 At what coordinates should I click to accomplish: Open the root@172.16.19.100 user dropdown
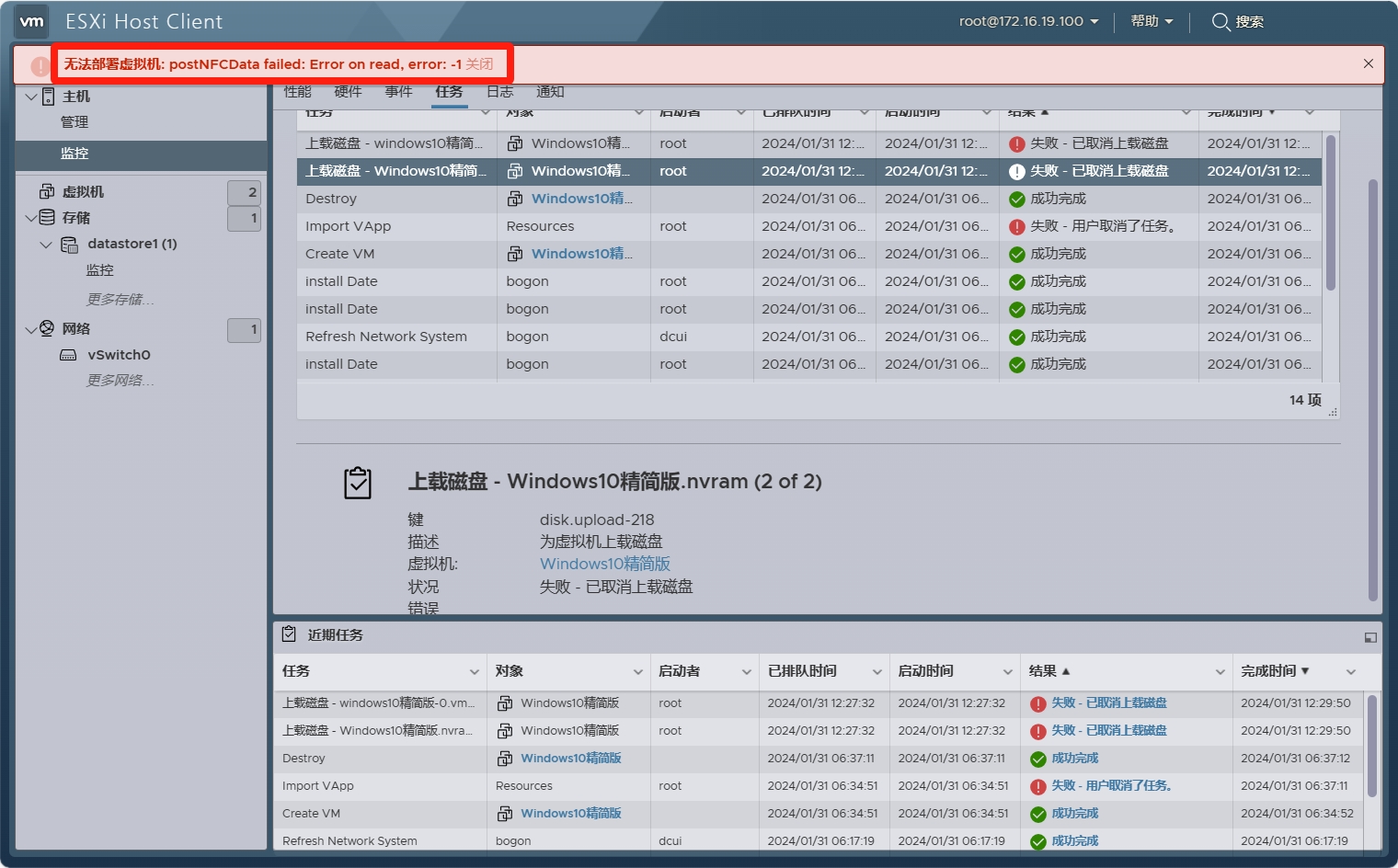click(x=1028, y=21)
